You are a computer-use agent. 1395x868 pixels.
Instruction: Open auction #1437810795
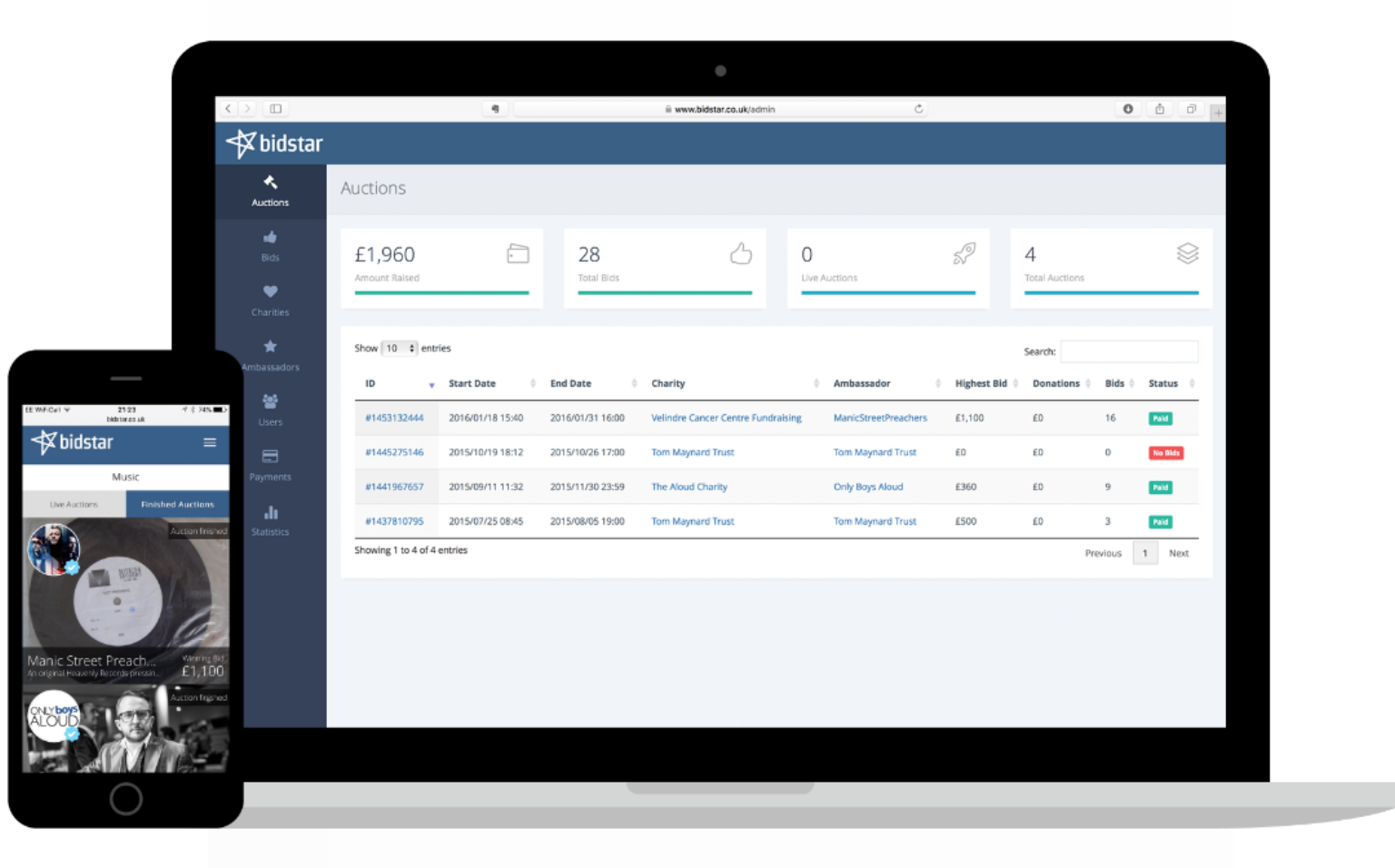[394, 521]
